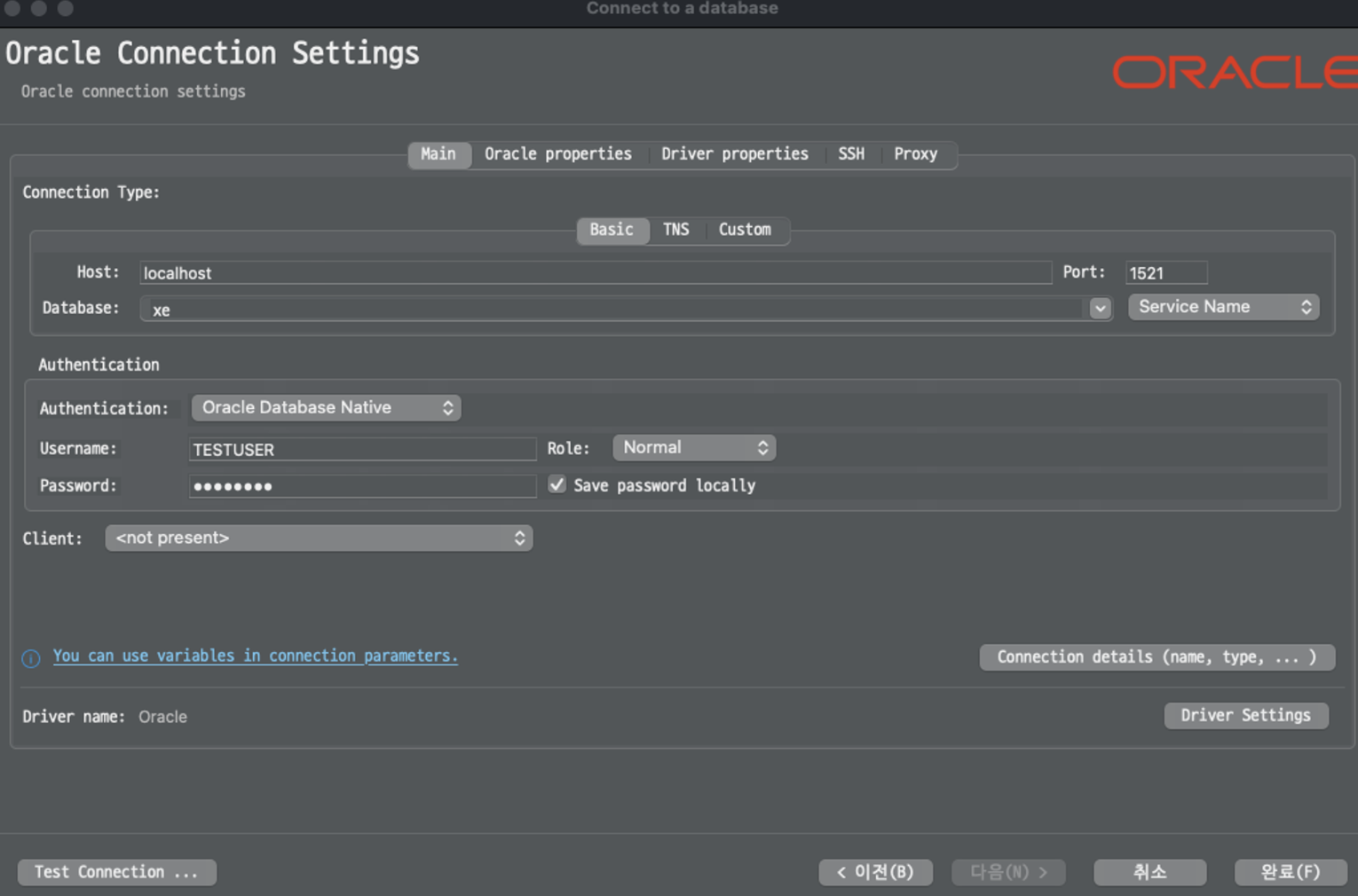Choose TNS connection type
Viewport: 1358px width, 896px height.
point(676,230)
